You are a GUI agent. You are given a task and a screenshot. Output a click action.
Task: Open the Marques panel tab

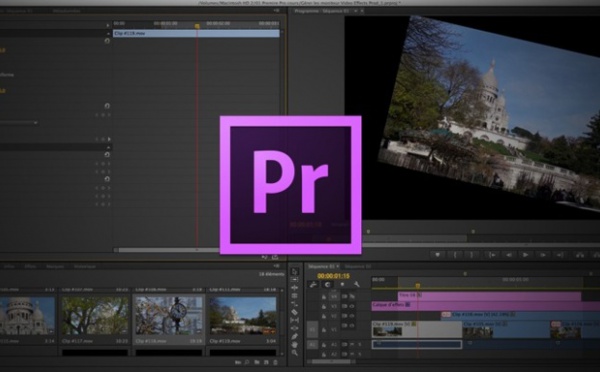click(55, 266)
